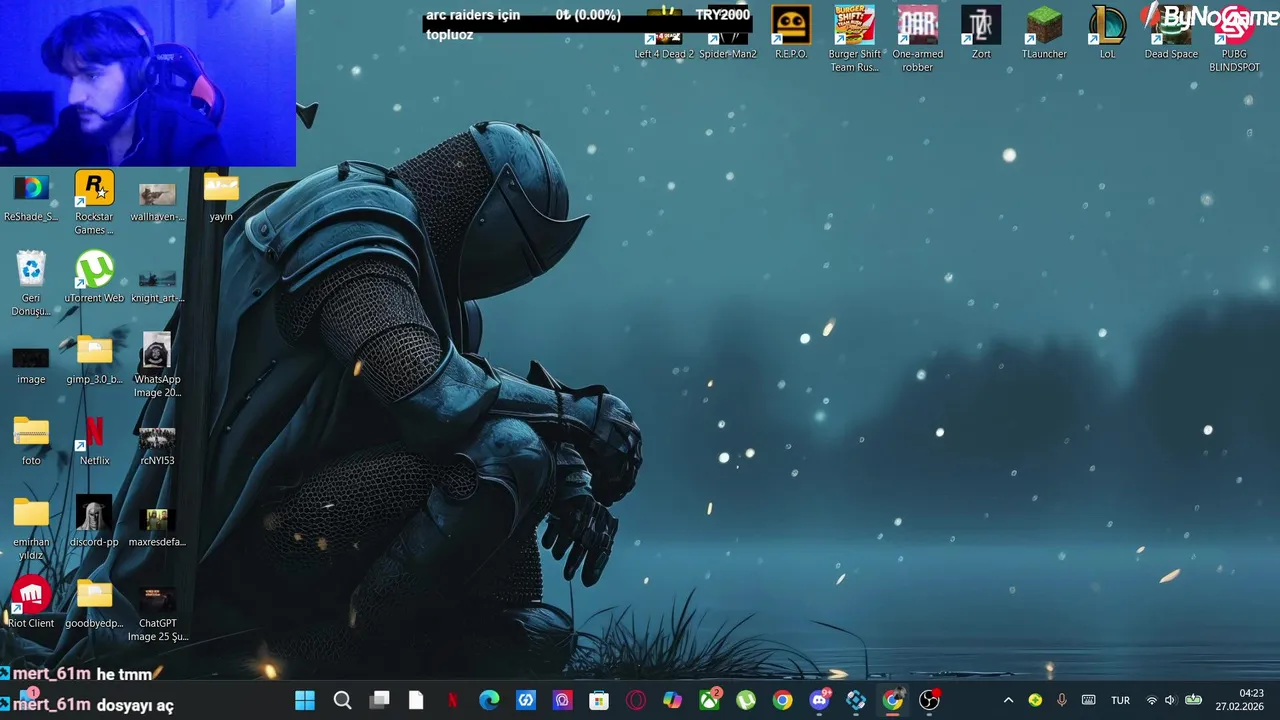This screenshot has height=720, width=1280.
Task: Open the touch keyboard tray icon
Action: (1089, 700)
